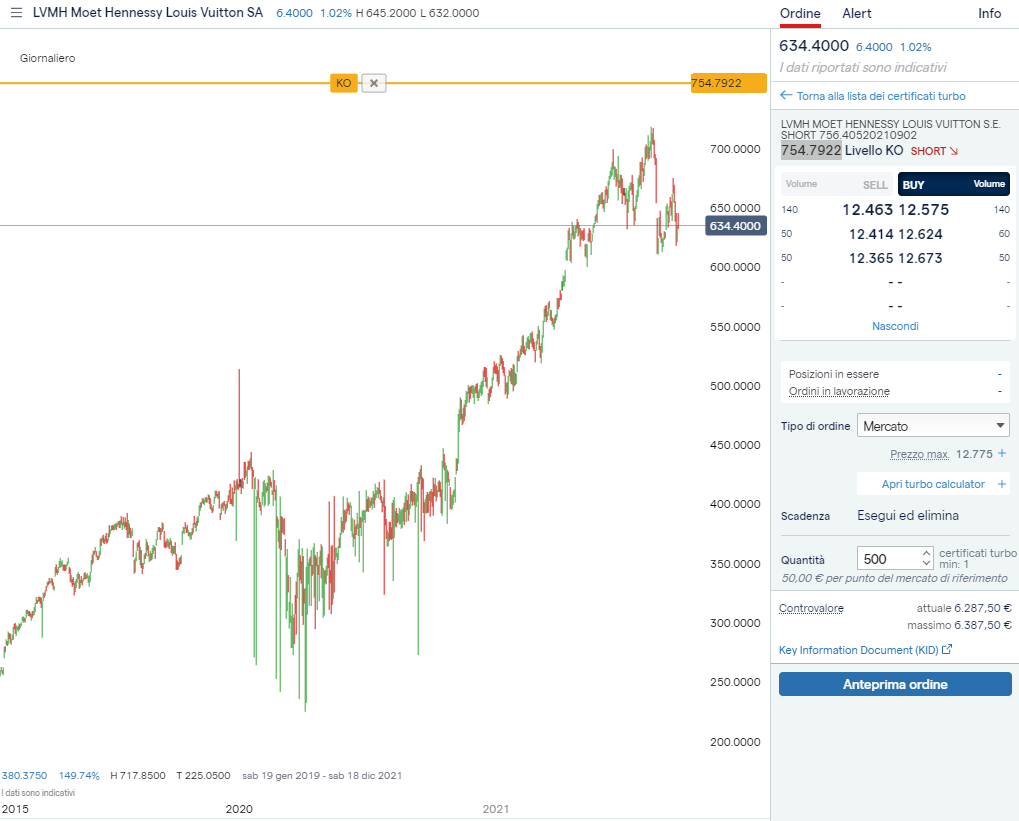Open the Info tab
This screenshot has width=1019, height=821.
[989, 13]
